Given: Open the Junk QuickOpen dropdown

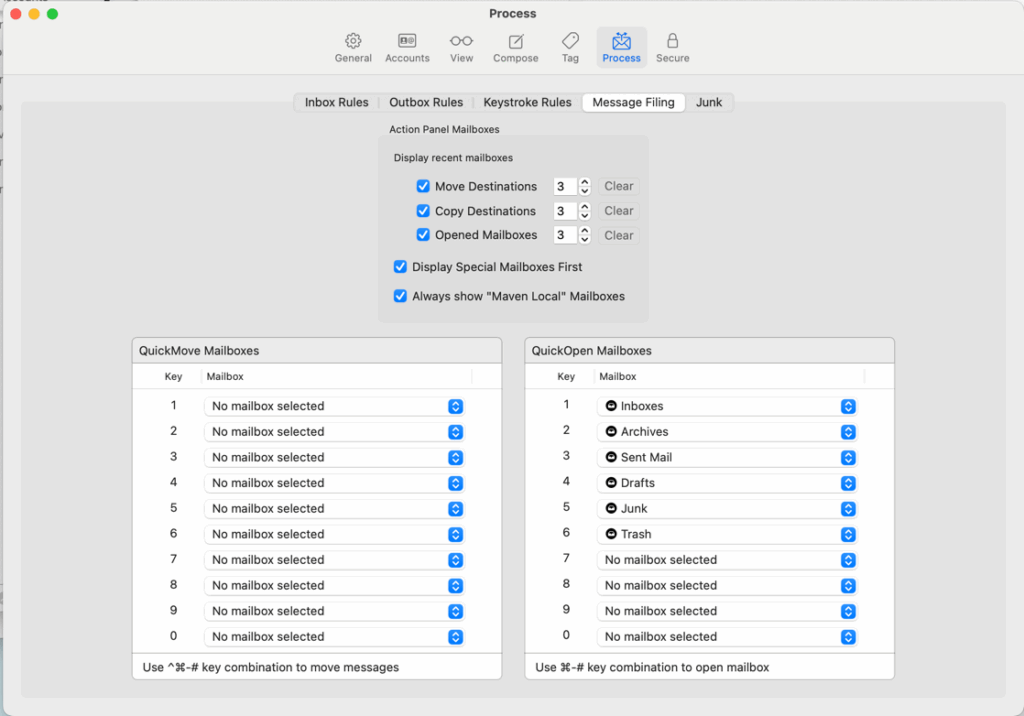Looking at the screenshot, I should tap(727, 508).
